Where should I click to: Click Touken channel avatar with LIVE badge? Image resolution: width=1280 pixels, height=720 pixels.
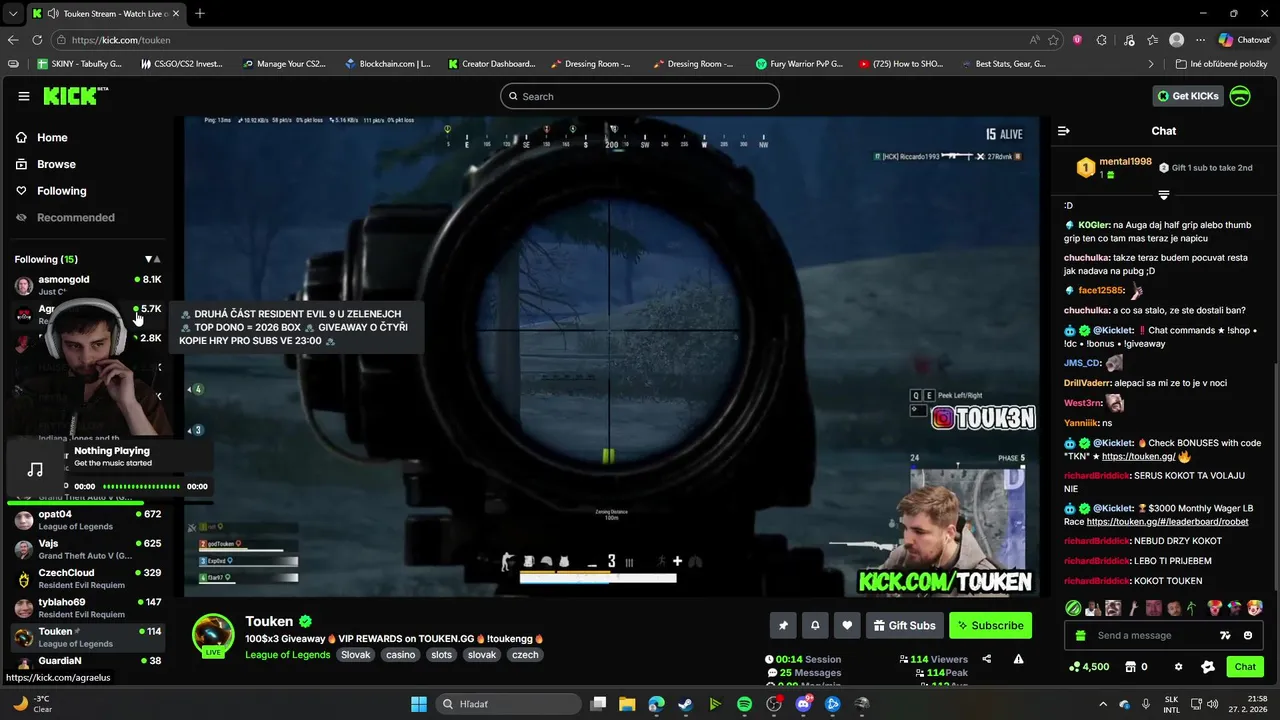click(x=213, y=635)
